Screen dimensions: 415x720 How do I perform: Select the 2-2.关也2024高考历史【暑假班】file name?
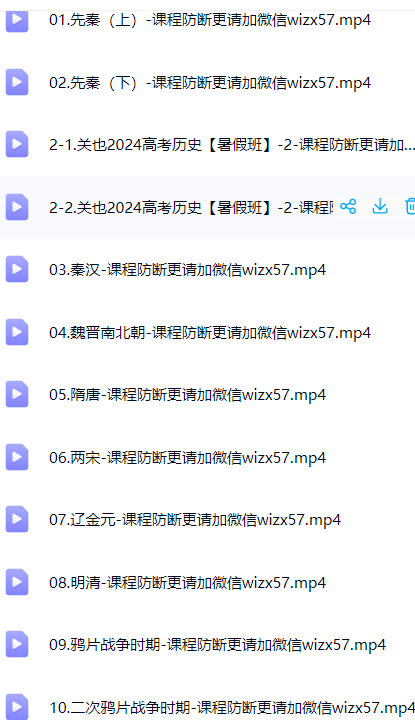(191, 208)
